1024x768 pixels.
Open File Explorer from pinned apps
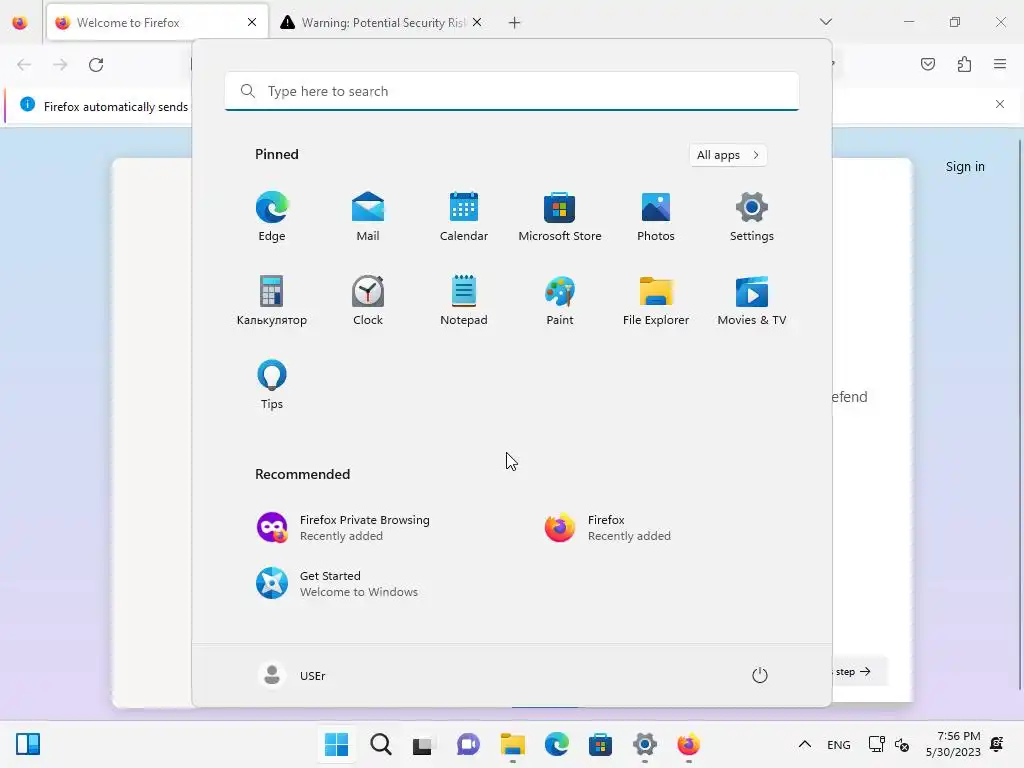pyautogui.click(x=656, y=301)
